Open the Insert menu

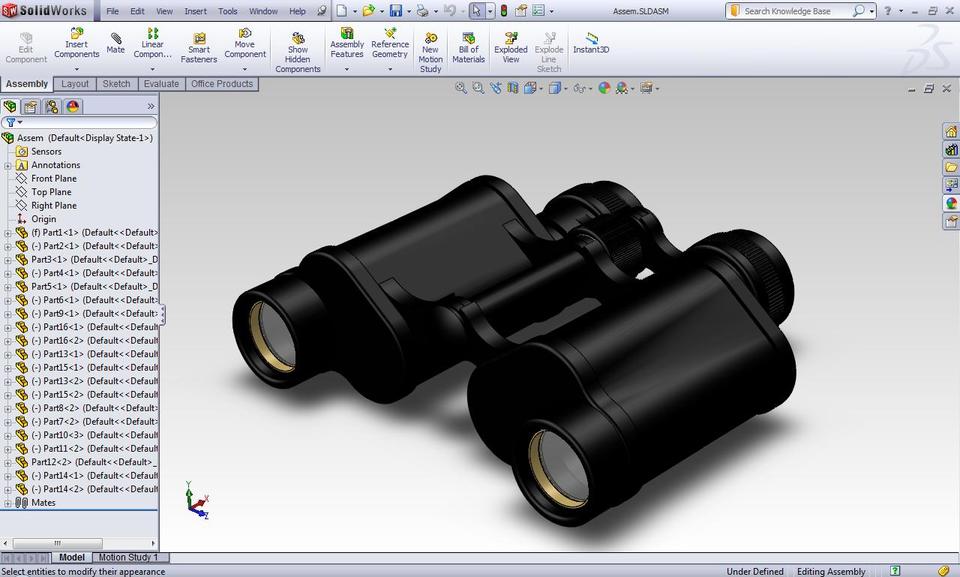point(194,12)
